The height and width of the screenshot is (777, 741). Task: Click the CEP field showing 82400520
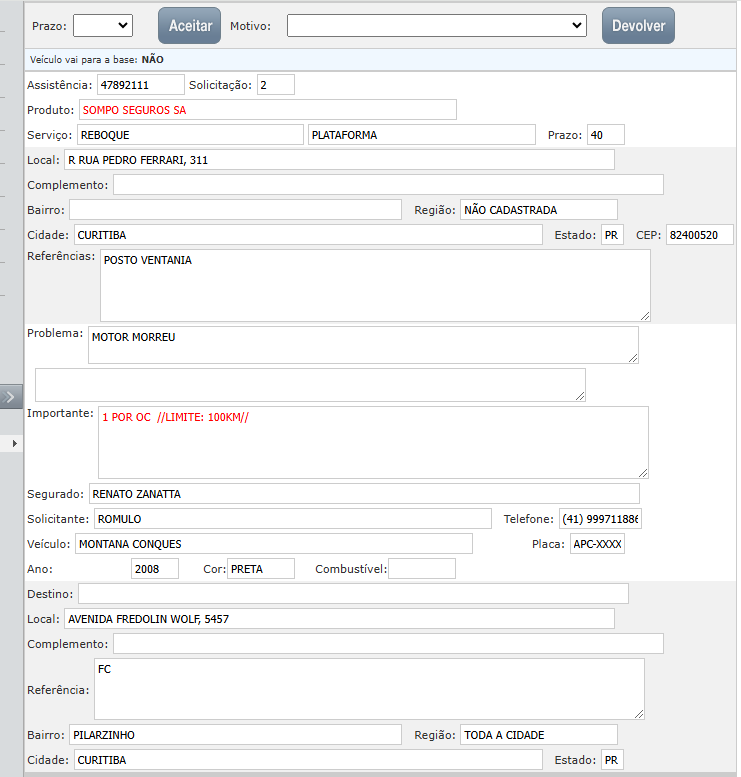(x=699, y=235)
